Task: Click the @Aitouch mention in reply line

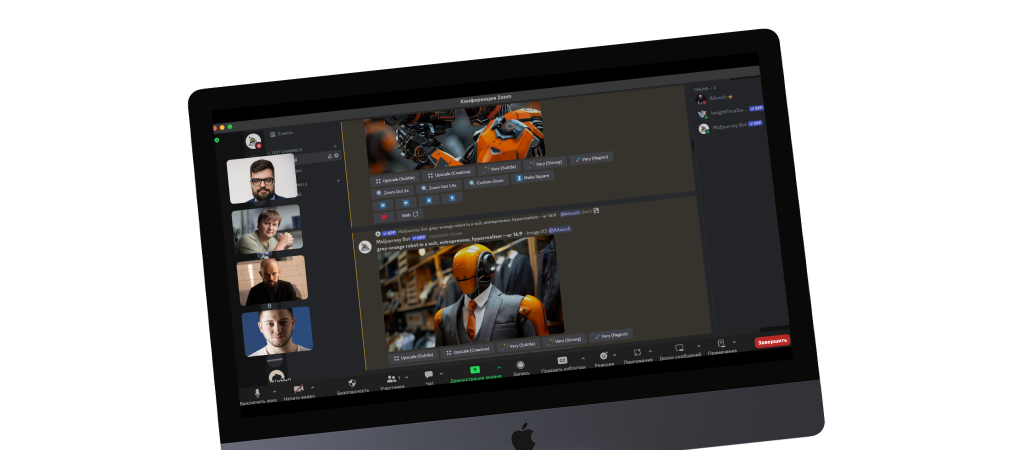Action: tap(570, 213)
